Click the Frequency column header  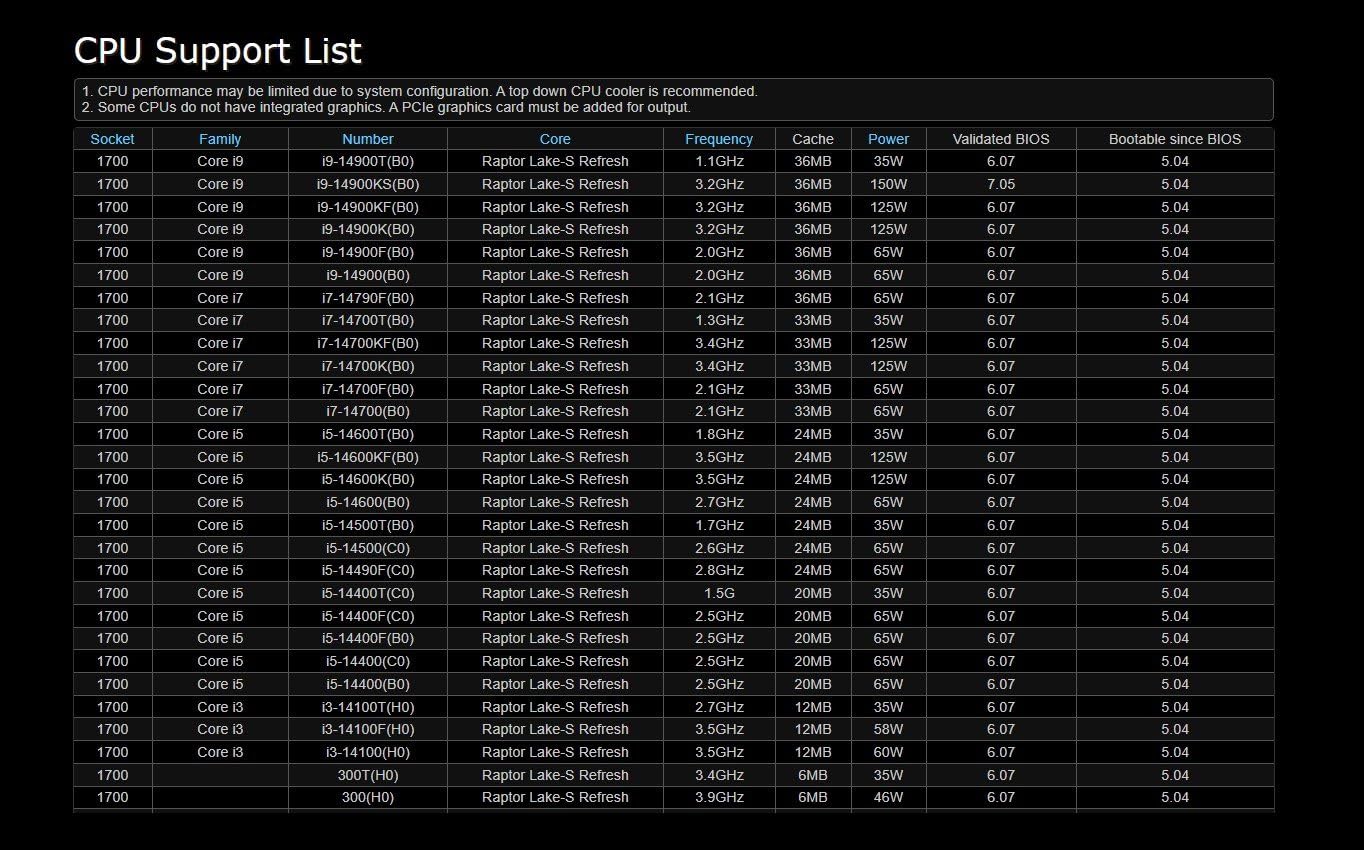[719, 139]
